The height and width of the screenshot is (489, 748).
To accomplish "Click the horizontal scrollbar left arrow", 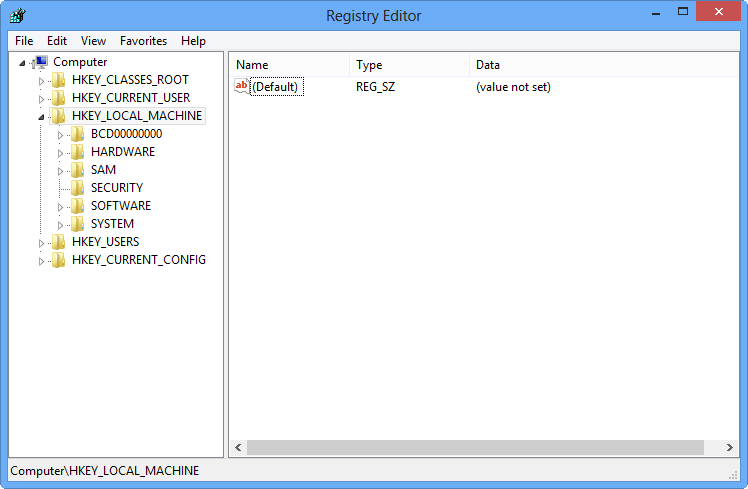I will coord(238,447).
